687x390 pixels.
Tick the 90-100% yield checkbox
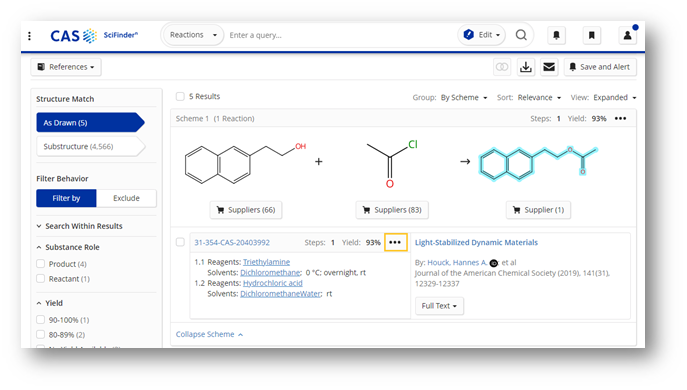pos(41,320)
